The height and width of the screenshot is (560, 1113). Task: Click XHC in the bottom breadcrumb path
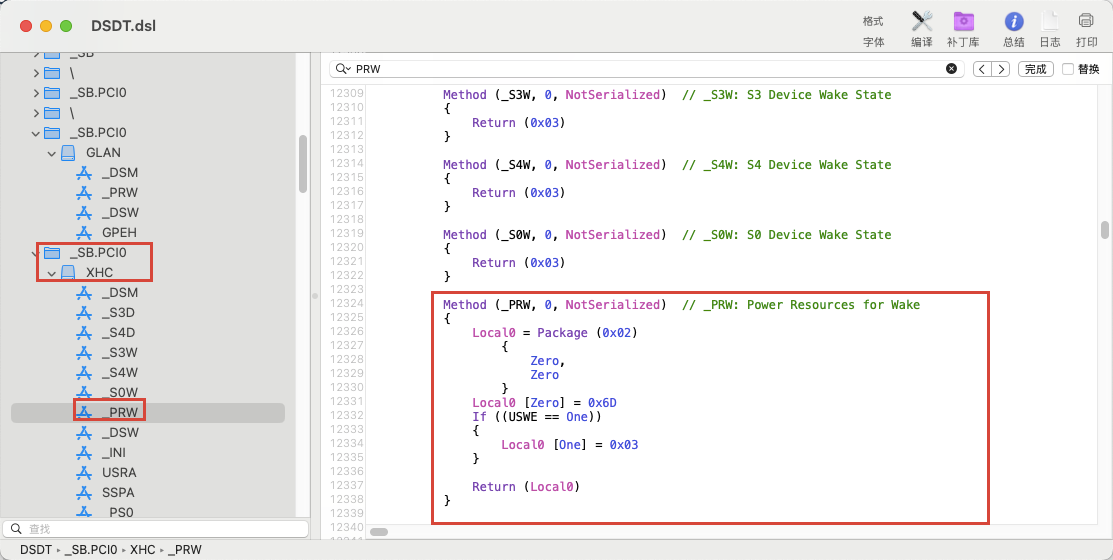point(143,549)
